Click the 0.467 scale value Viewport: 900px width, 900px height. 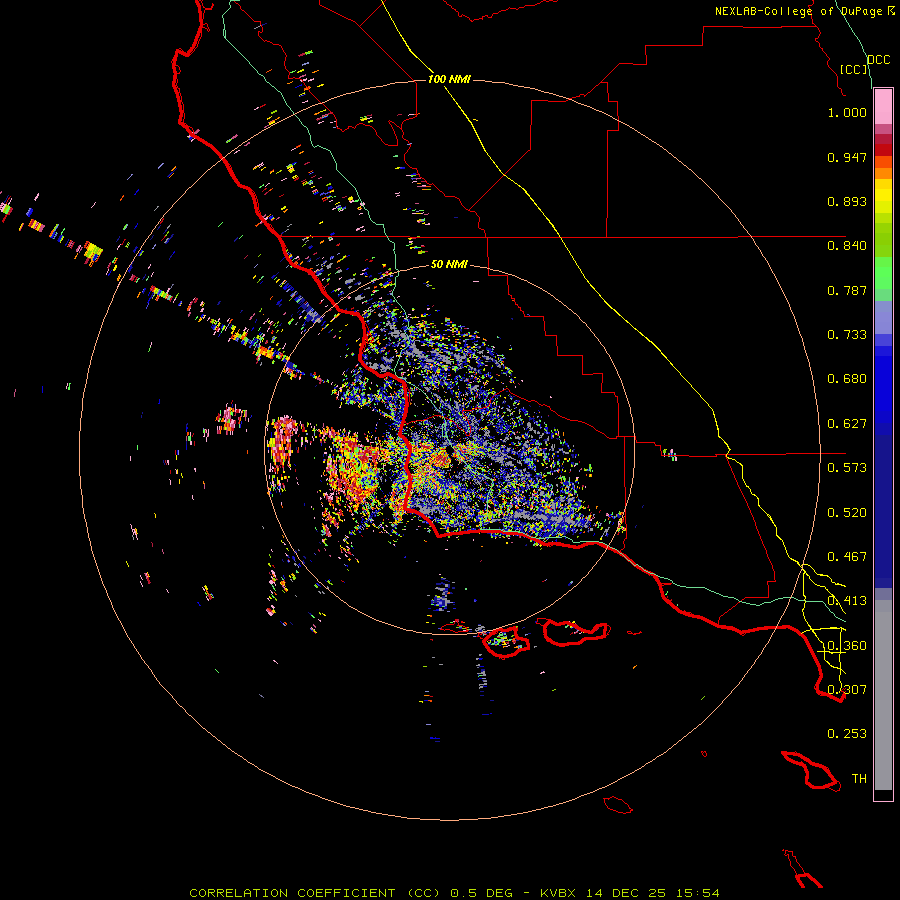tap(847, 557)
